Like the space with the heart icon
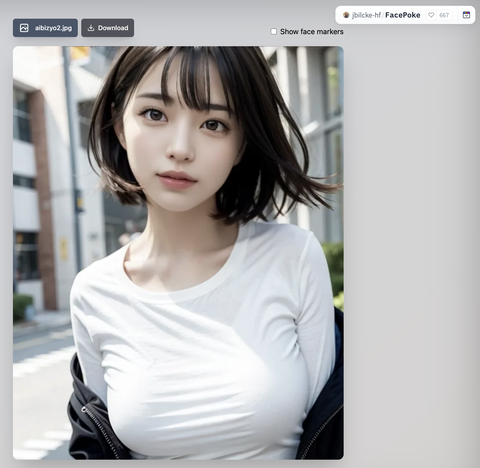 pos(431,15)
